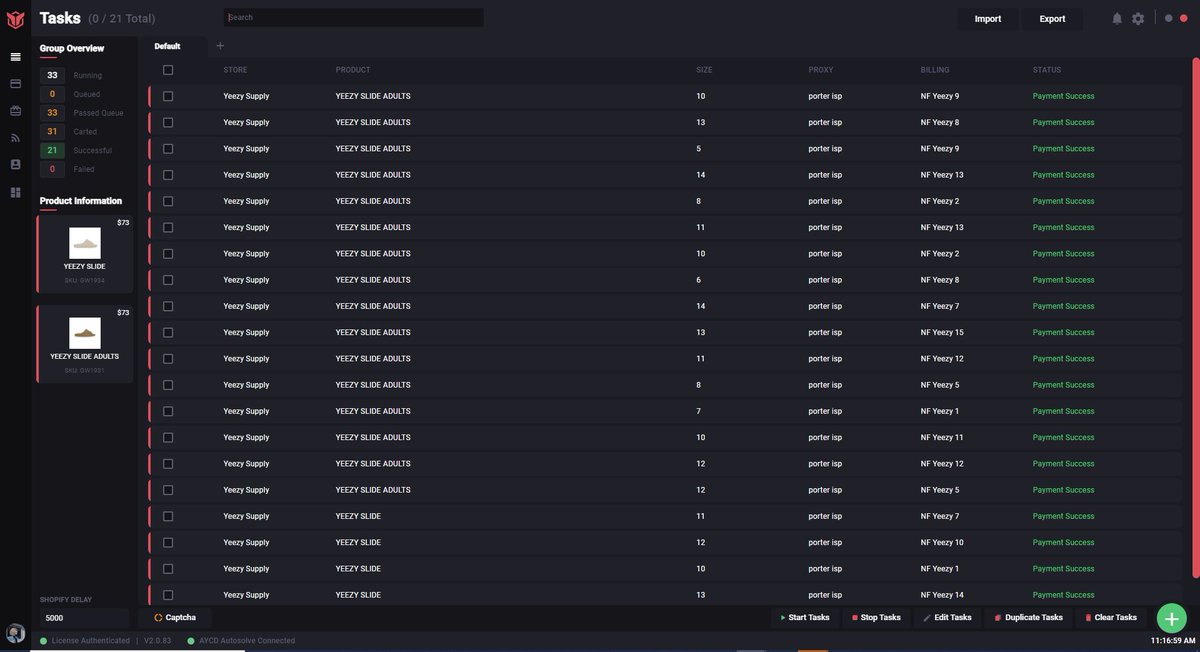Open the briefcase sidebar icon
The height and width of the screenshot is (652, 1200).
[x=15, y=111]
